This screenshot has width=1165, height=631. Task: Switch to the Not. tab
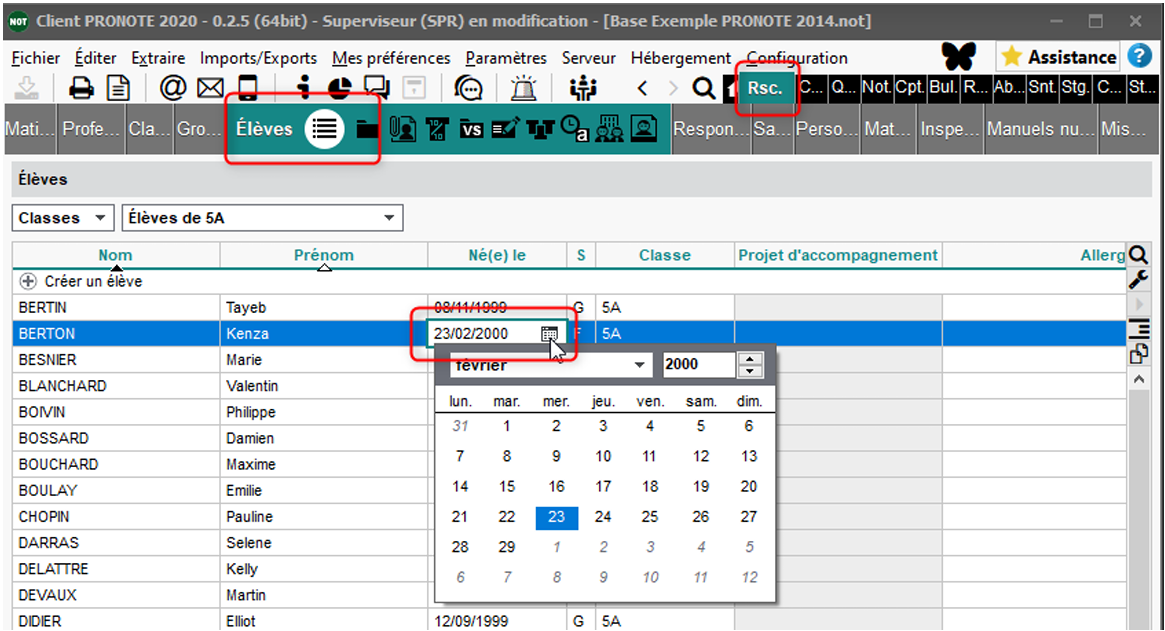(876, 88)
